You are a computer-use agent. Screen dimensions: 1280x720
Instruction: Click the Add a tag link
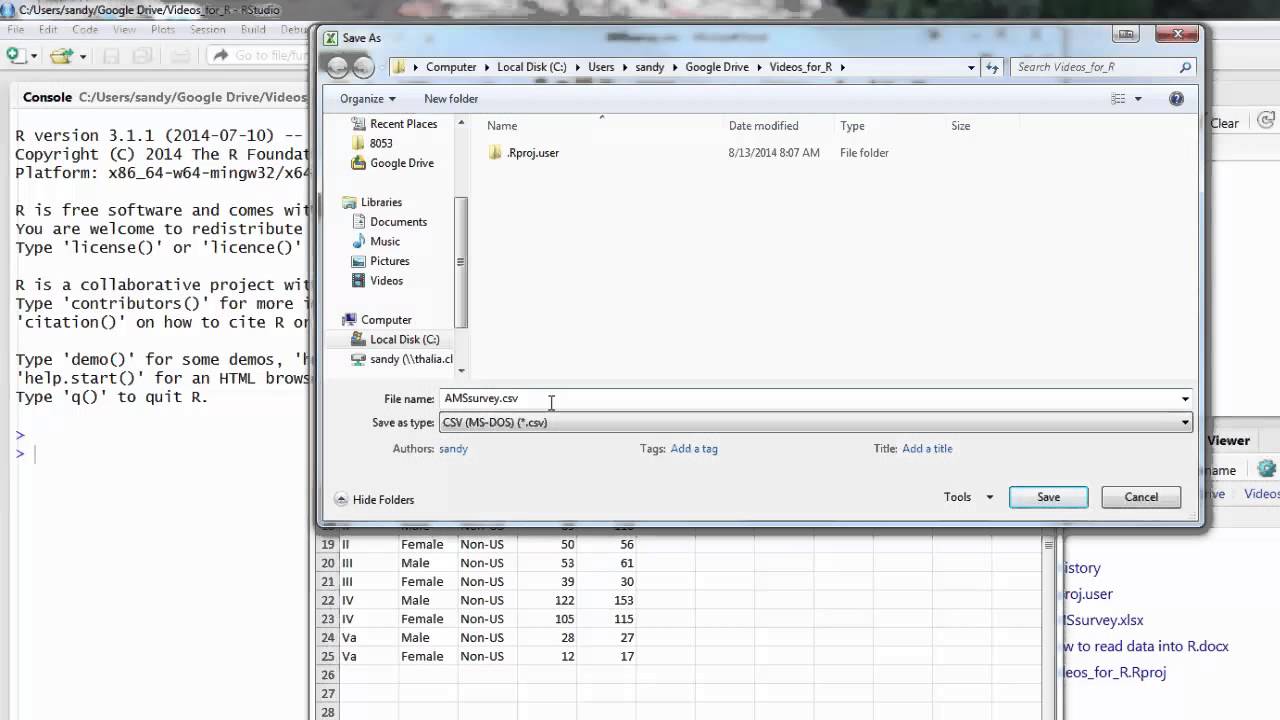click(x=694, y=449)
